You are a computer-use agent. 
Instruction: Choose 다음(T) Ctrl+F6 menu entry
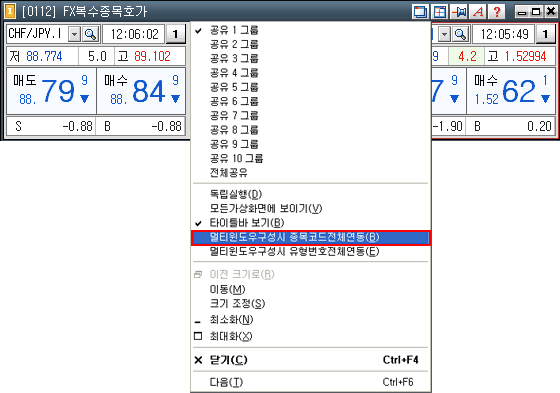click(310, 382)
